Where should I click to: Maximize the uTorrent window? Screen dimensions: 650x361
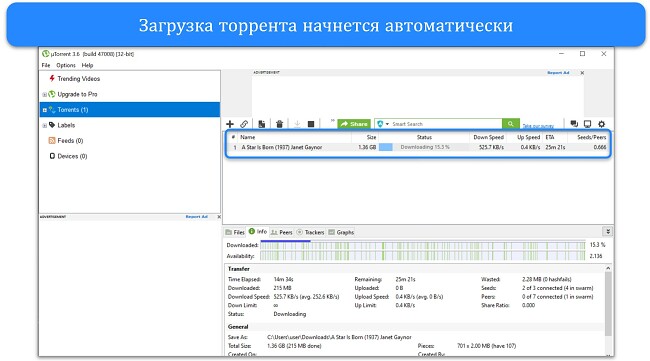582,54
